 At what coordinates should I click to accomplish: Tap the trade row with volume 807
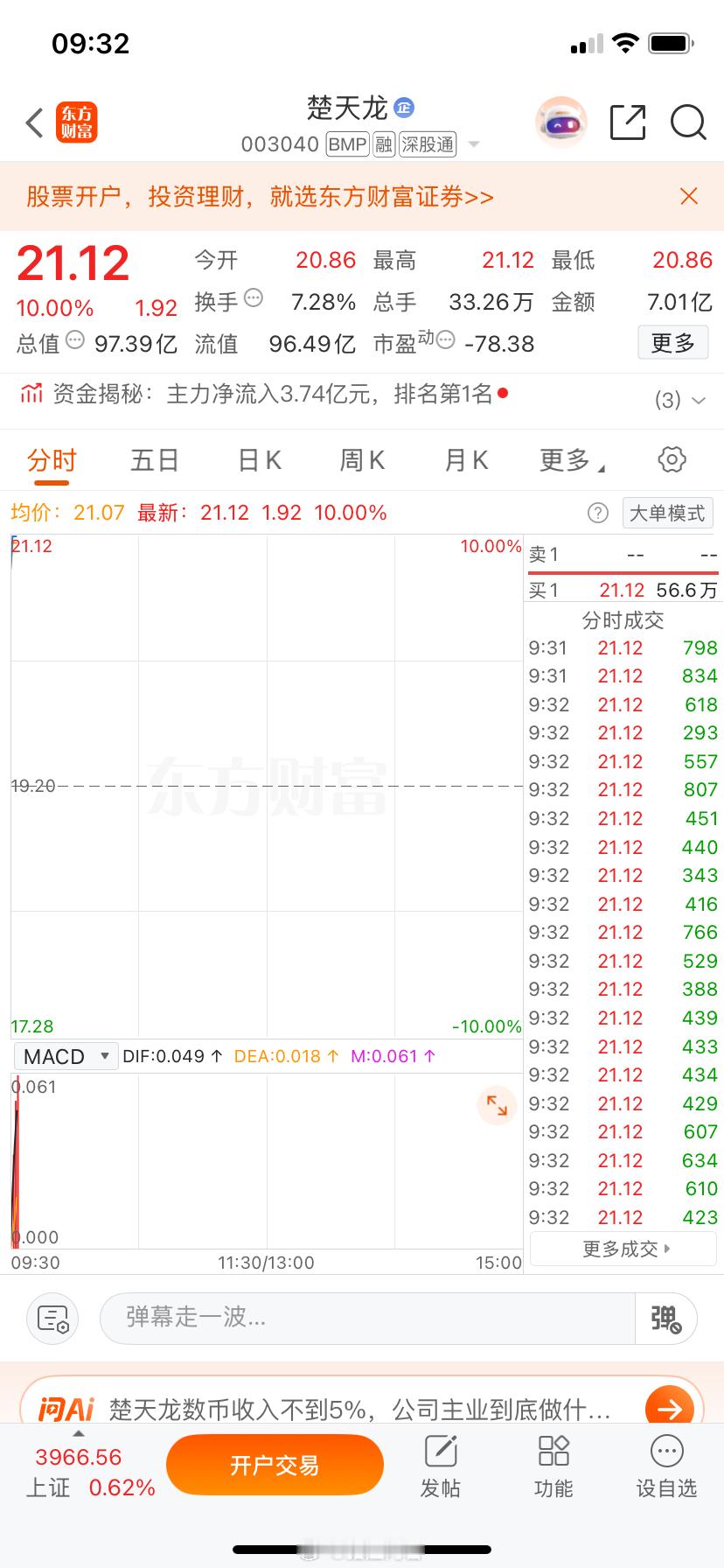(623, 789)
